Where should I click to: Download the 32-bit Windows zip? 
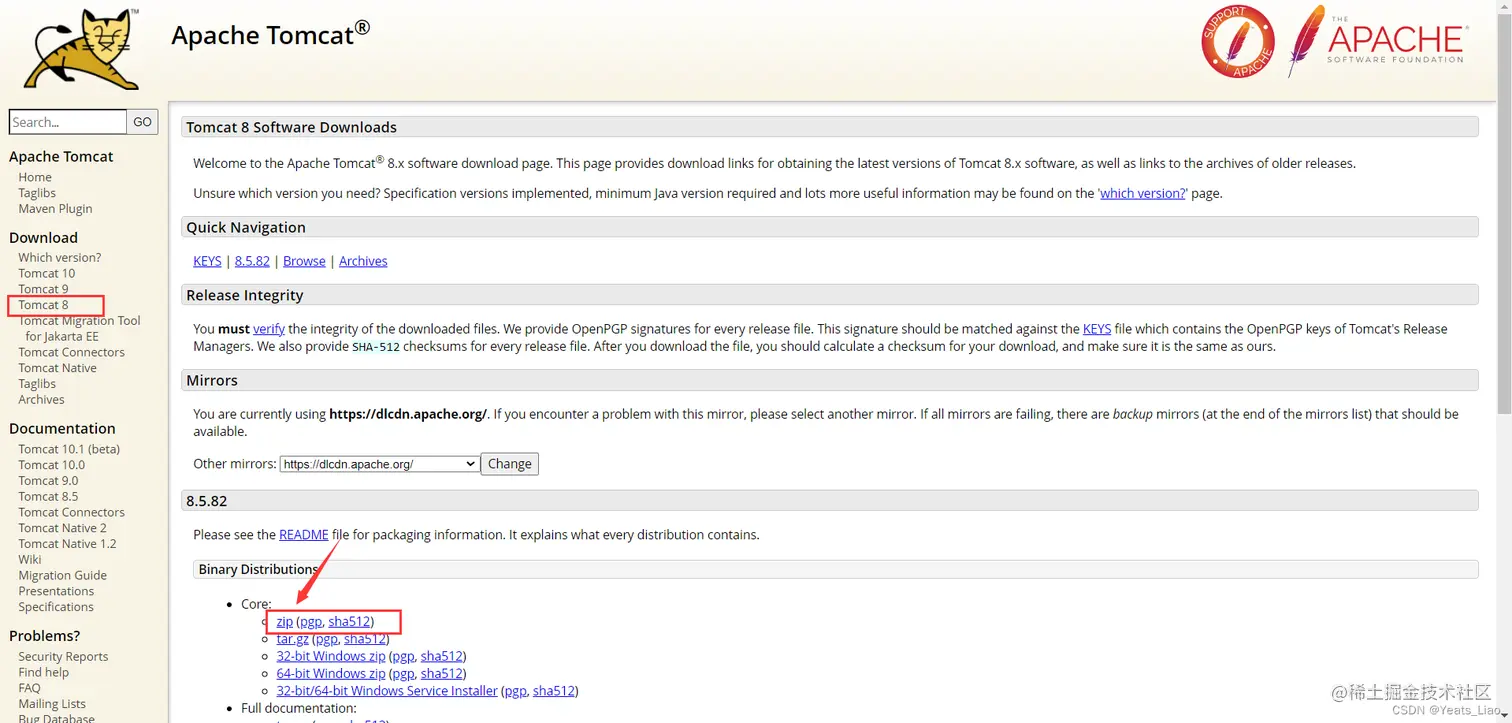click(x=331, y=656)
